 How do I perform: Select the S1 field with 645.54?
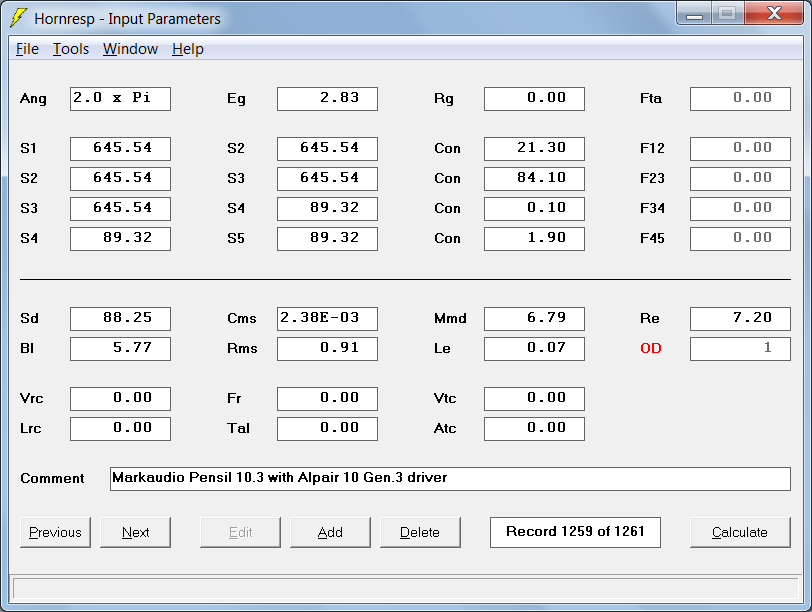(120, 149)
